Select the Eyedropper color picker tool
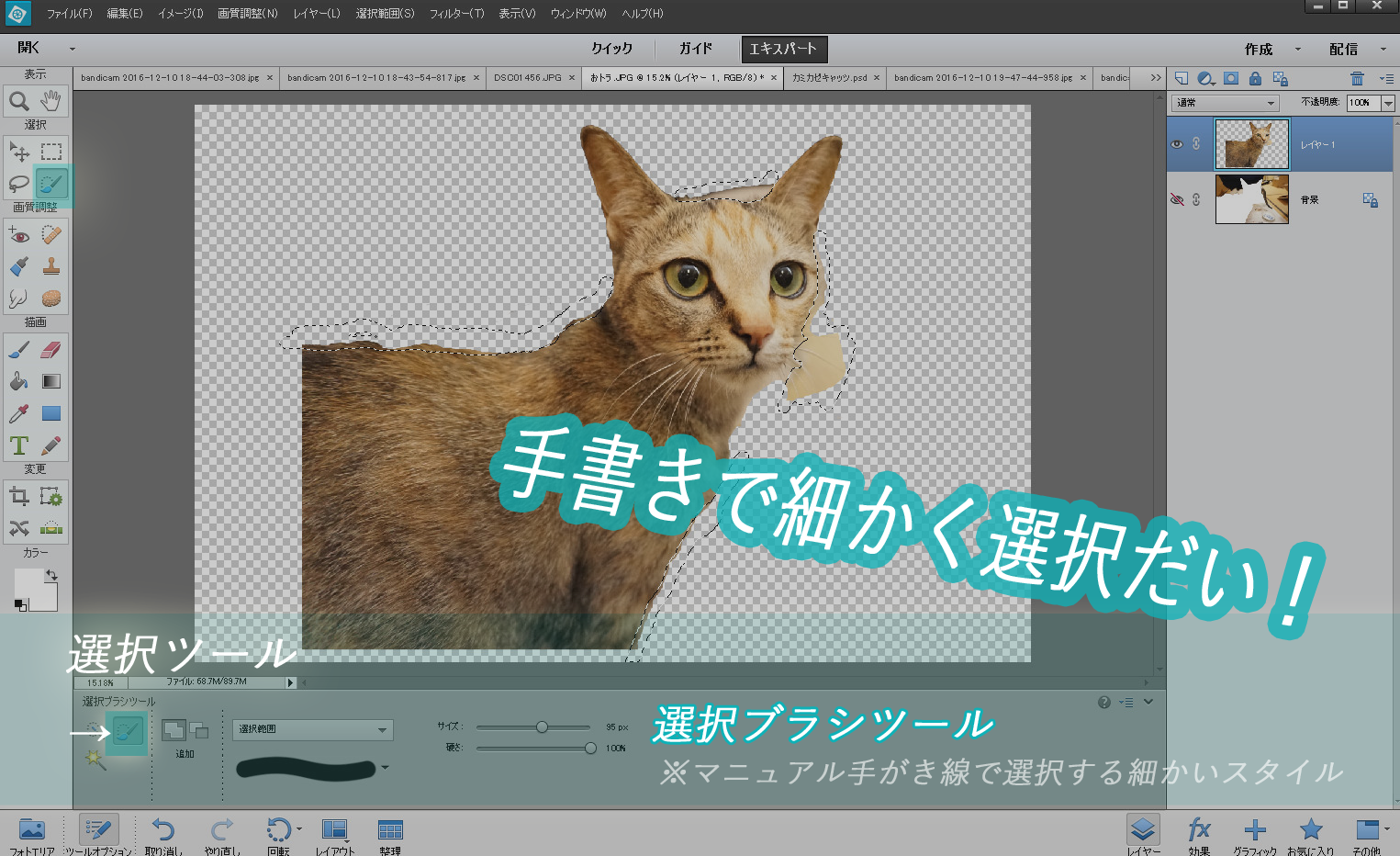This screenshot has height=856, width=1400. [x=19, y=413]
